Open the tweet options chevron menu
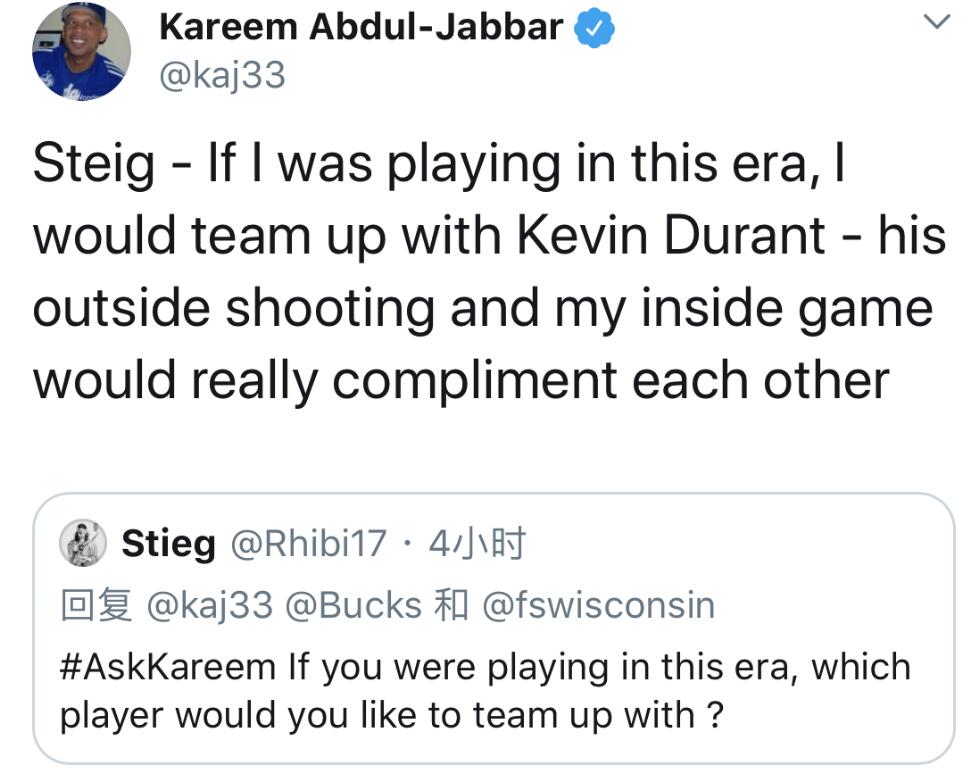This screenshot has width=969, height=775. tap(934, 21)
